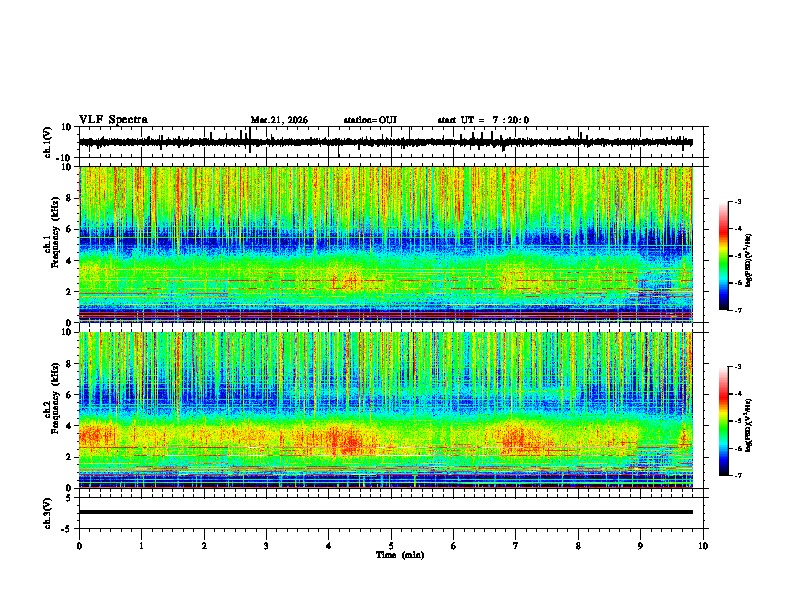Viewport: 792px width, 612px height.
Task: Click the "-3" label on the ch.1 colorbar
Action: [x=737, y=201]
